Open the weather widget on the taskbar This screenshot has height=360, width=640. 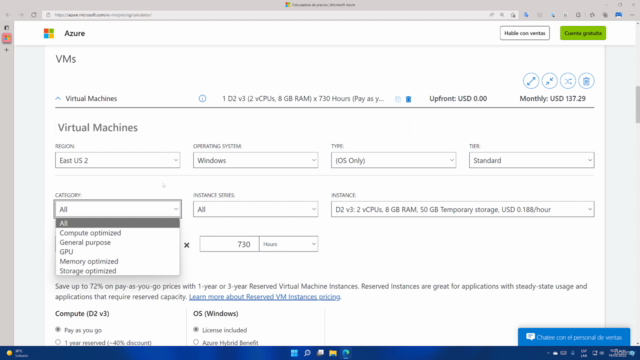(x=16, y=353)
